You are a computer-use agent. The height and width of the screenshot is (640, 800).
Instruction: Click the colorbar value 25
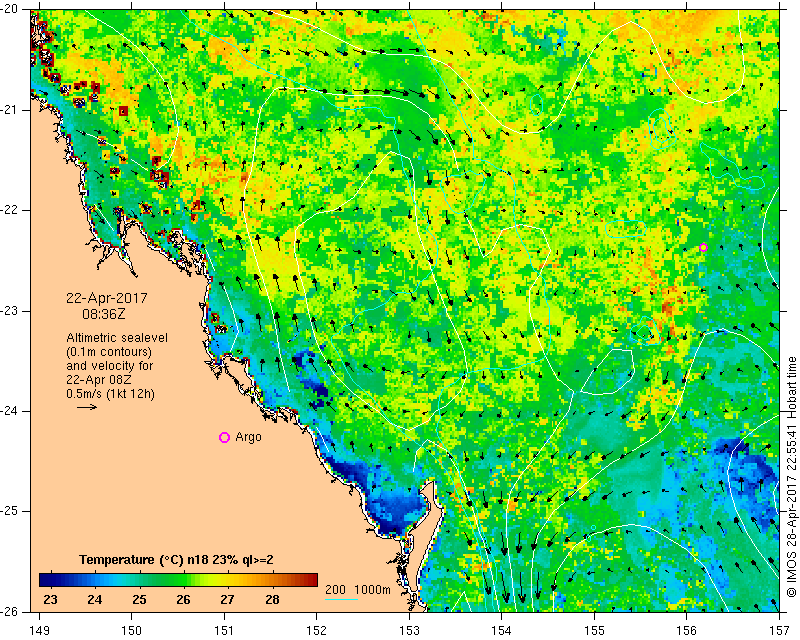pyautogui.click(x=139, y=600)
